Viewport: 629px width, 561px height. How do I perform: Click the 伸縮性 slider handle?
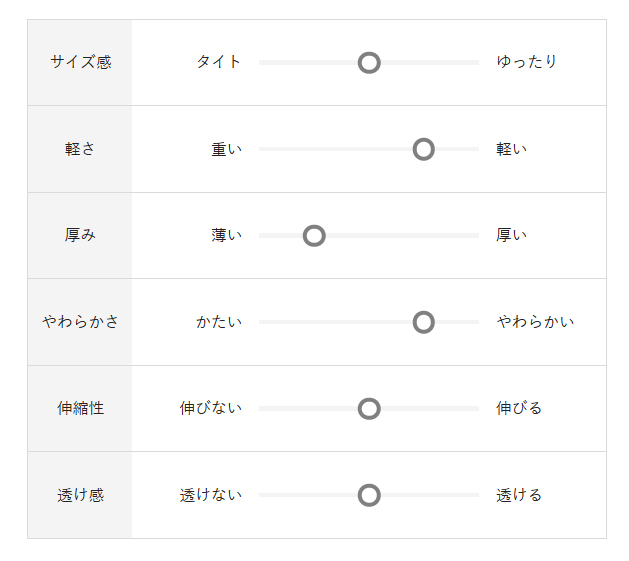pyautogui.click(x=369, y=409)
